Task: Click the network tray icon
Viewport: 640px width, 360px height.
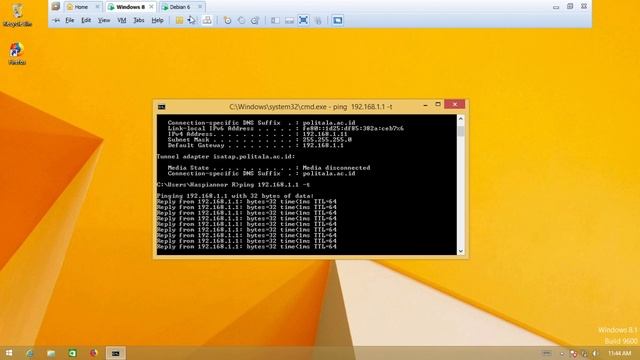Action: 584,353
